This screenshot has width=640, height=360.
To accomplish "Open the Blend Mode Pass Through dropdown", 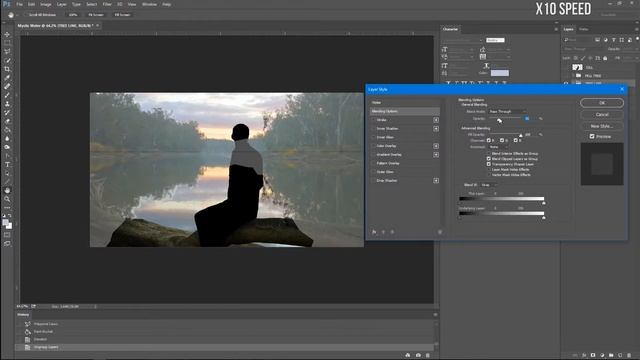I will [507, 111].
